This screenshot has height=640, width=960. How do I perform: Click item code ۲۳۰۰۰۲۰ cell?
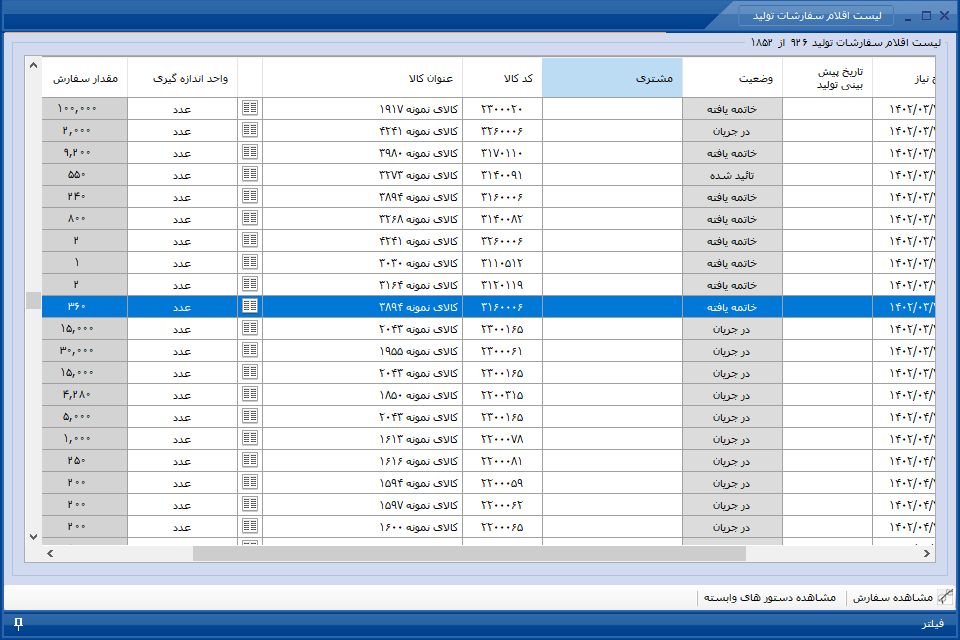point(503,108)
